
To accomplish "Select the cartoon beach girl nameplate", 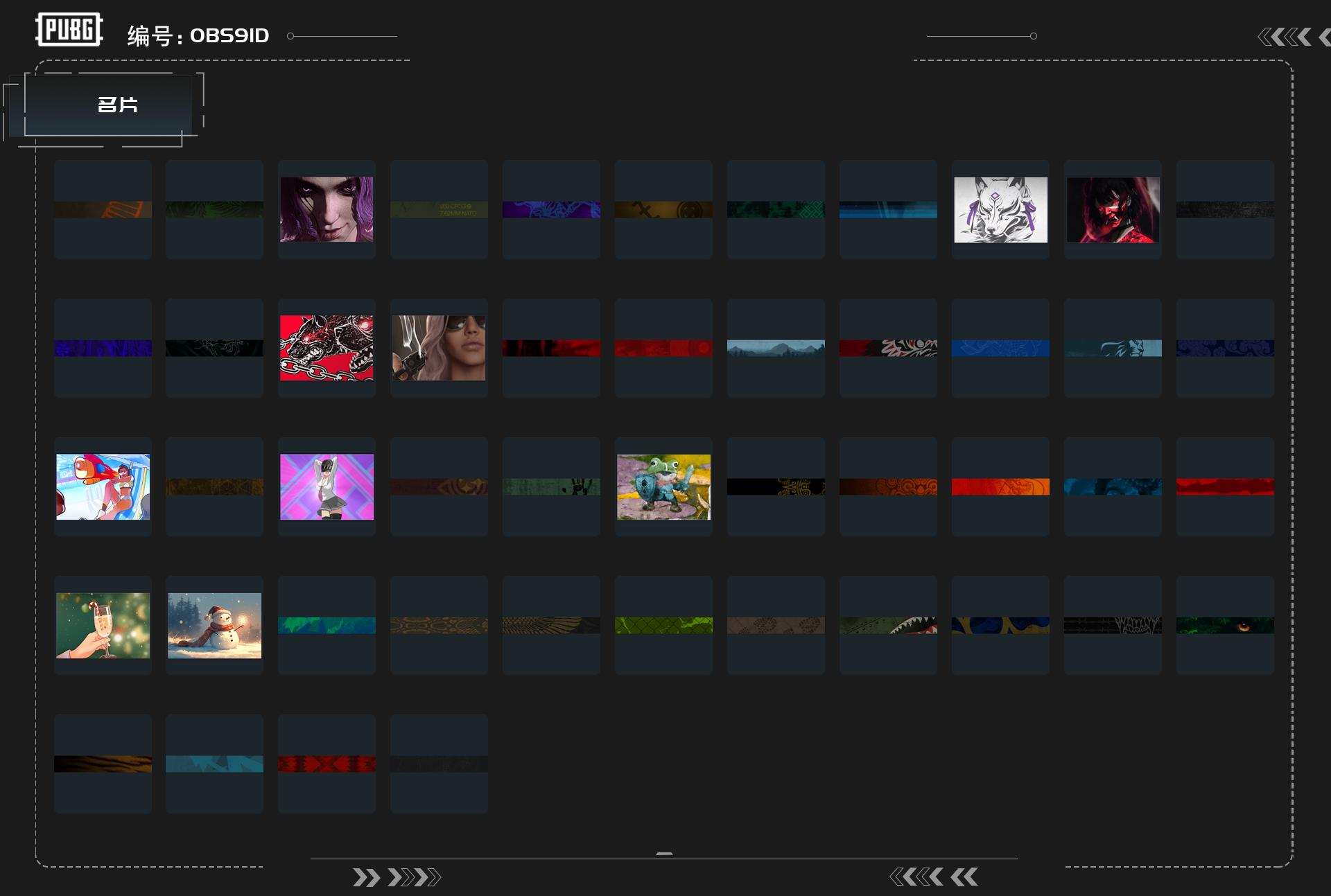I will (x=103, y=486).
